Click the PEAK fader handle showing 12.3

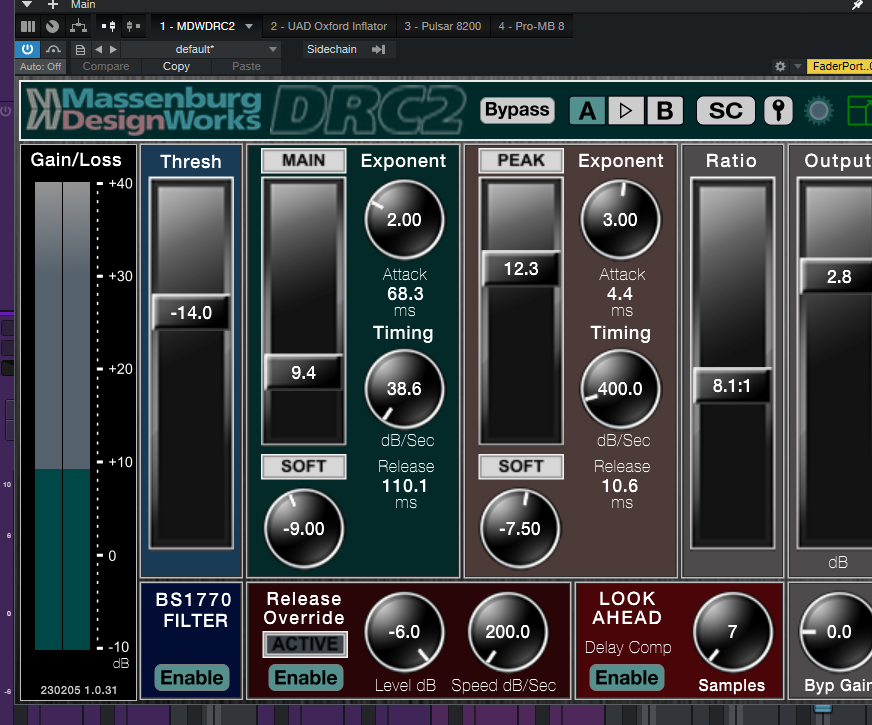click(x=521, y=269)
